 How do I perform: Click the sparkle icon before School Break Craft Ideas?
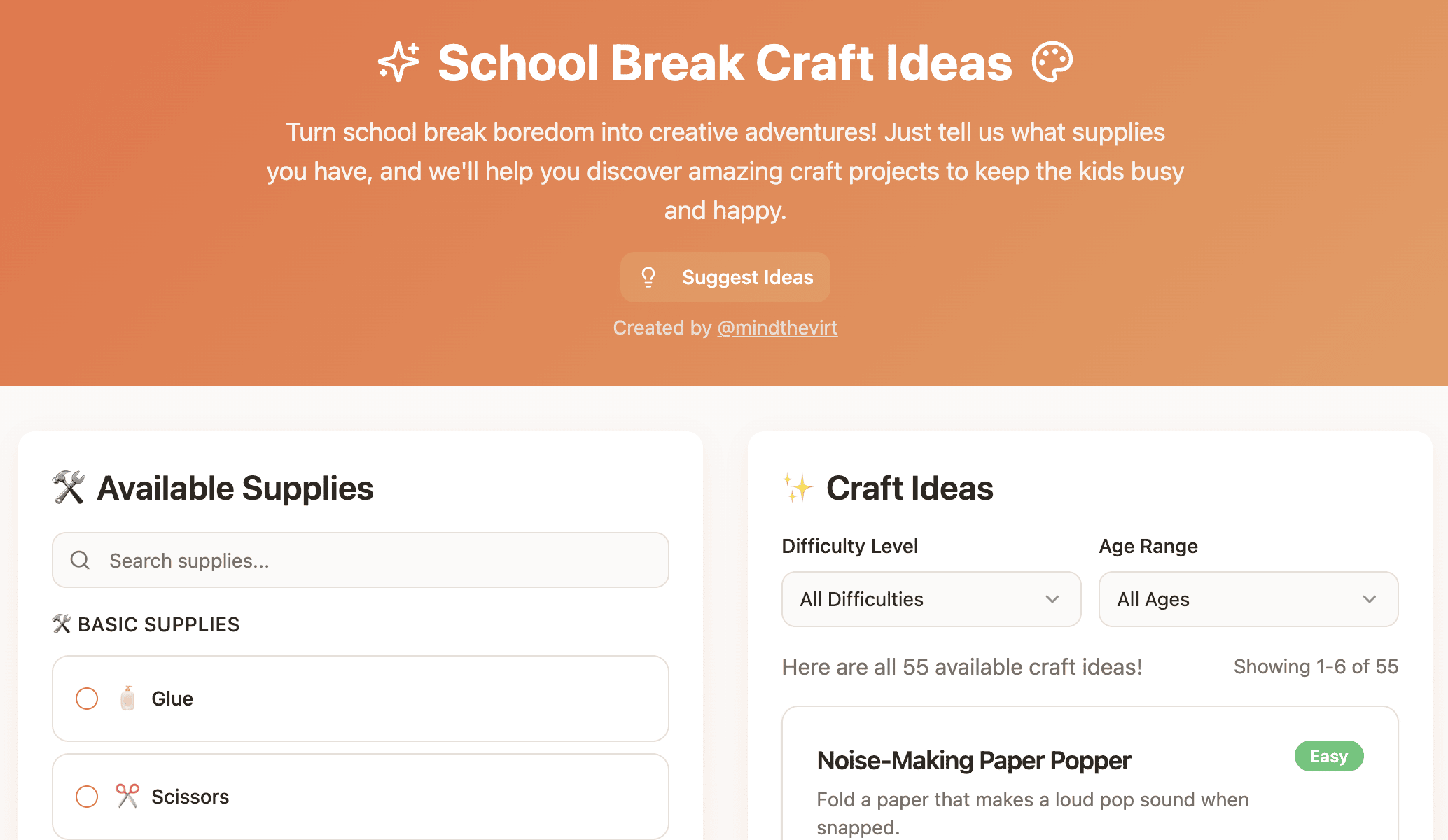398,62
